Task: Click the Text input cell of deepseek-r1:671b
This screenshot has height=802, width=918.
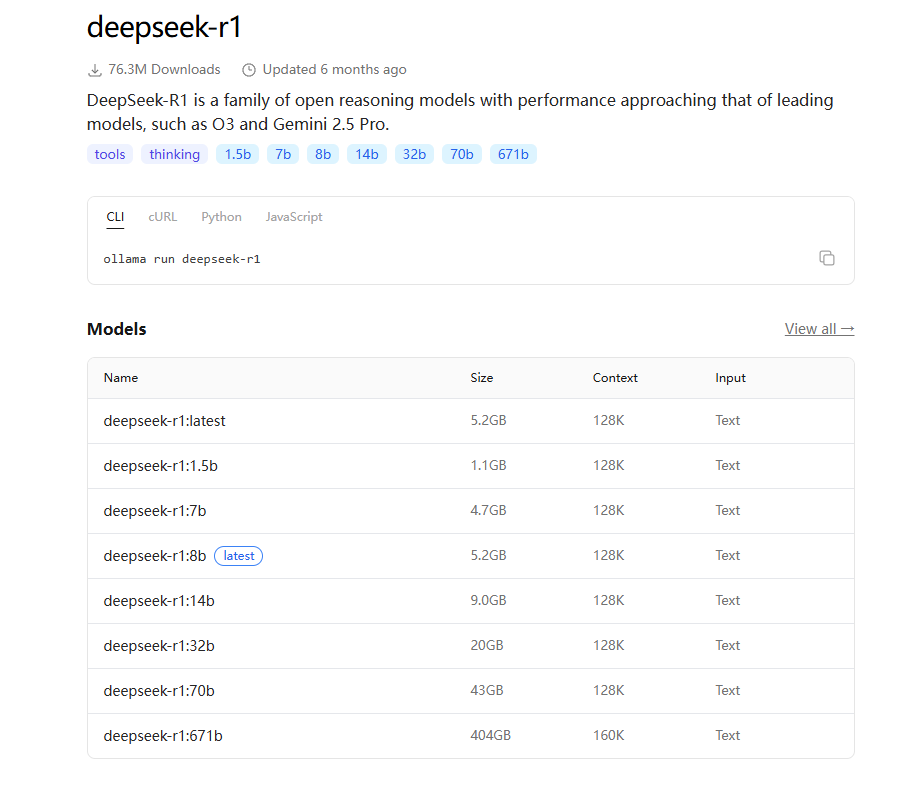Action: (728, 736)
